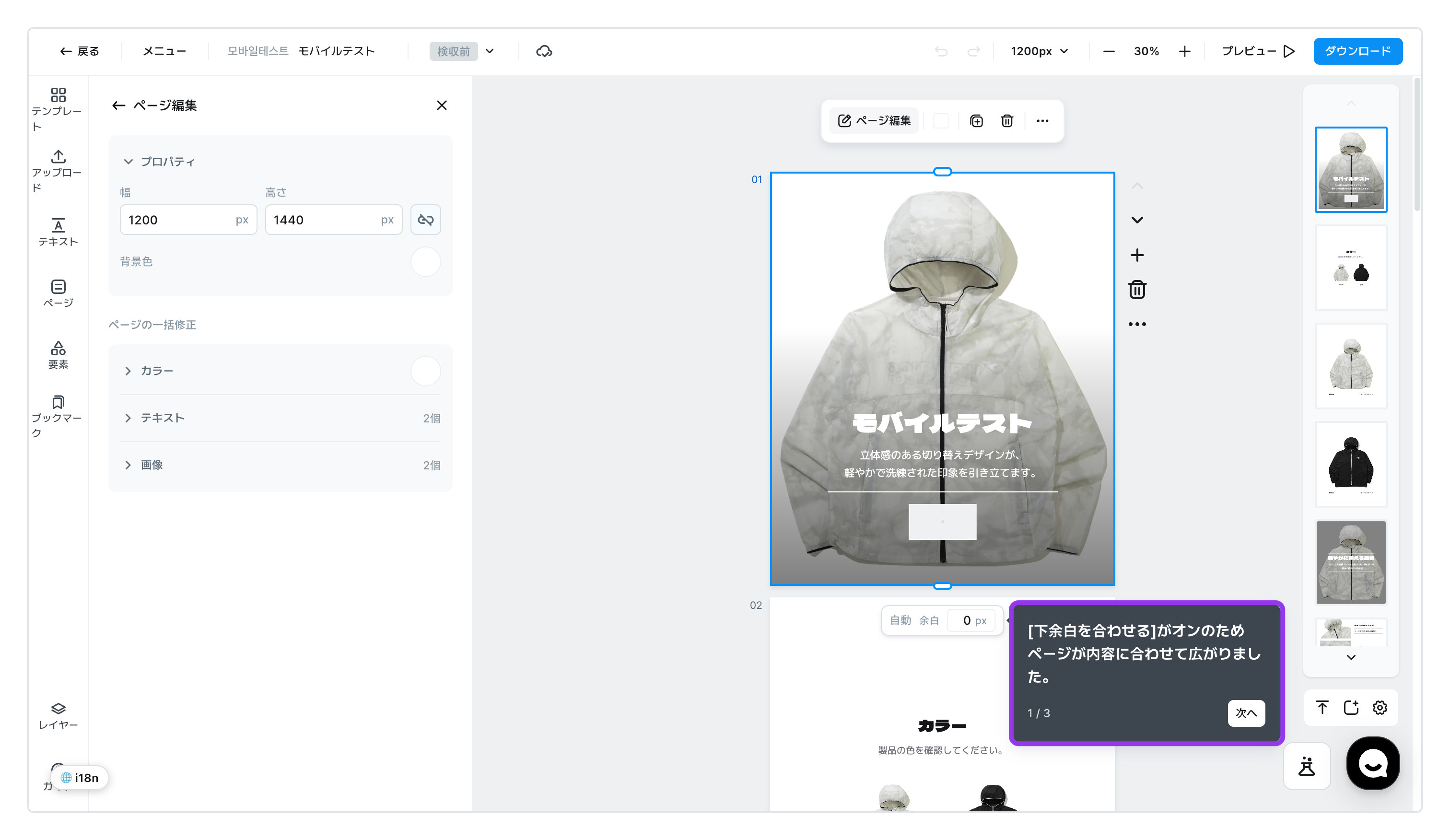Click the cloud sync status icon
Viewport: 1450px width, 840px height.
click(544, 51)
